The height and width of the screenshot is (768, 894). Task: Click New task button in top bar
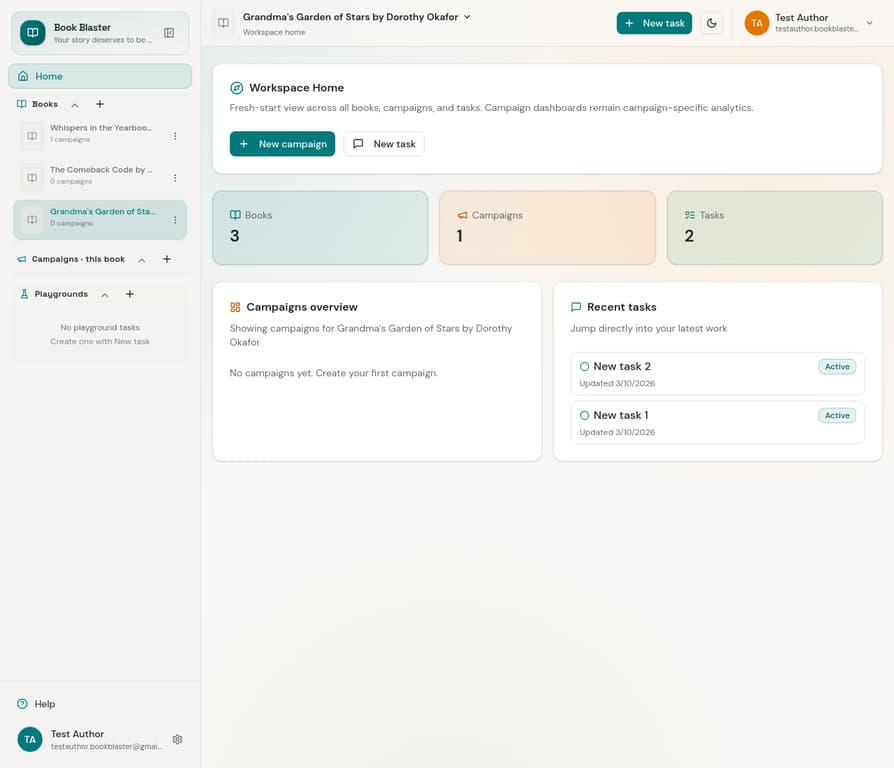[x=654, y=23]
